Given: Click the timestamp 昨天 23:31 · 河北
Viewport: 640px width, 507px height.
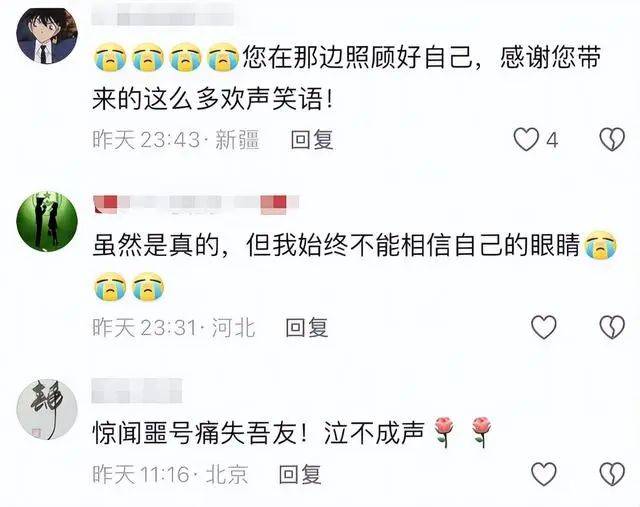Looking at the screenshot, I should point(174,328).
